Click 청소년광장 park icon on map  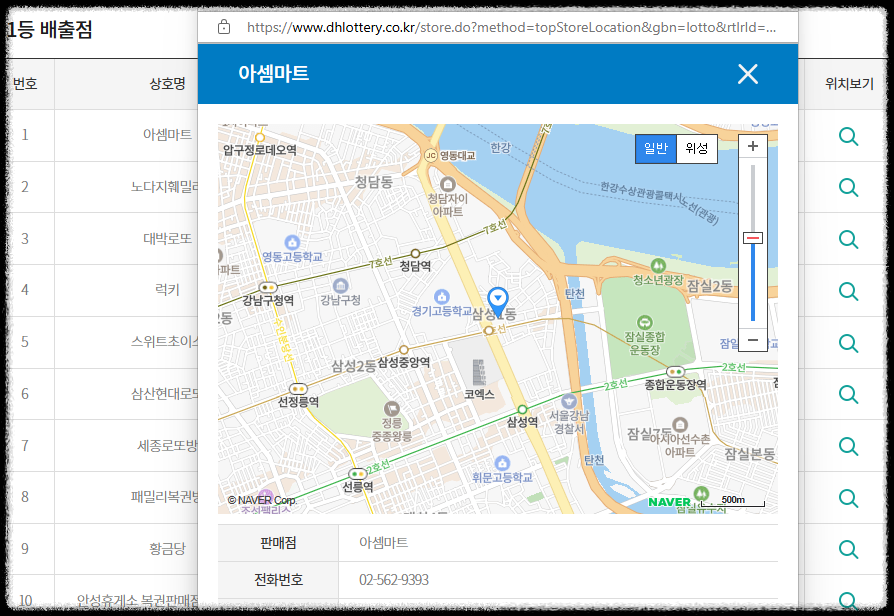[x=658, y=265]
